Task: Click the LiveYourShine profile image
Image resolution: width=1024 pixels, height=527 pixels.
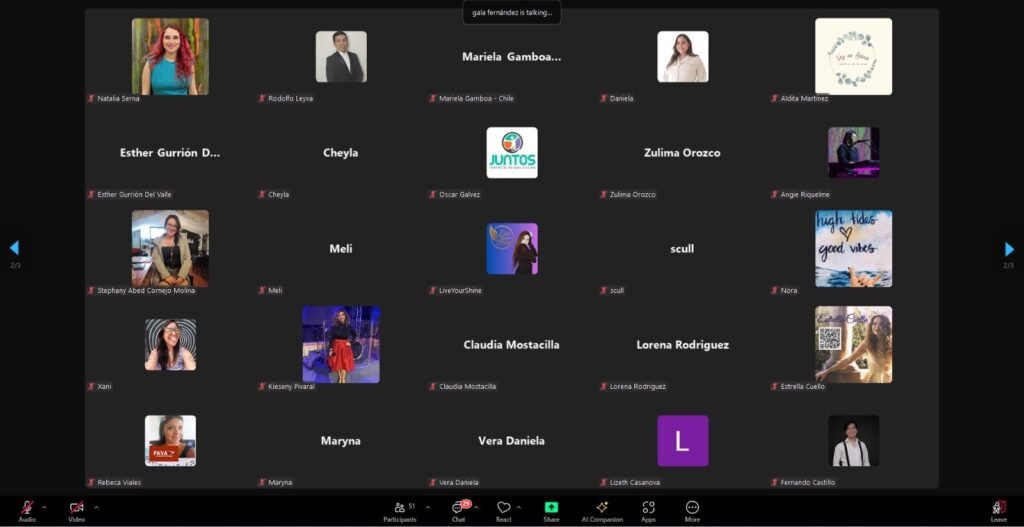Action: point(512,249)
